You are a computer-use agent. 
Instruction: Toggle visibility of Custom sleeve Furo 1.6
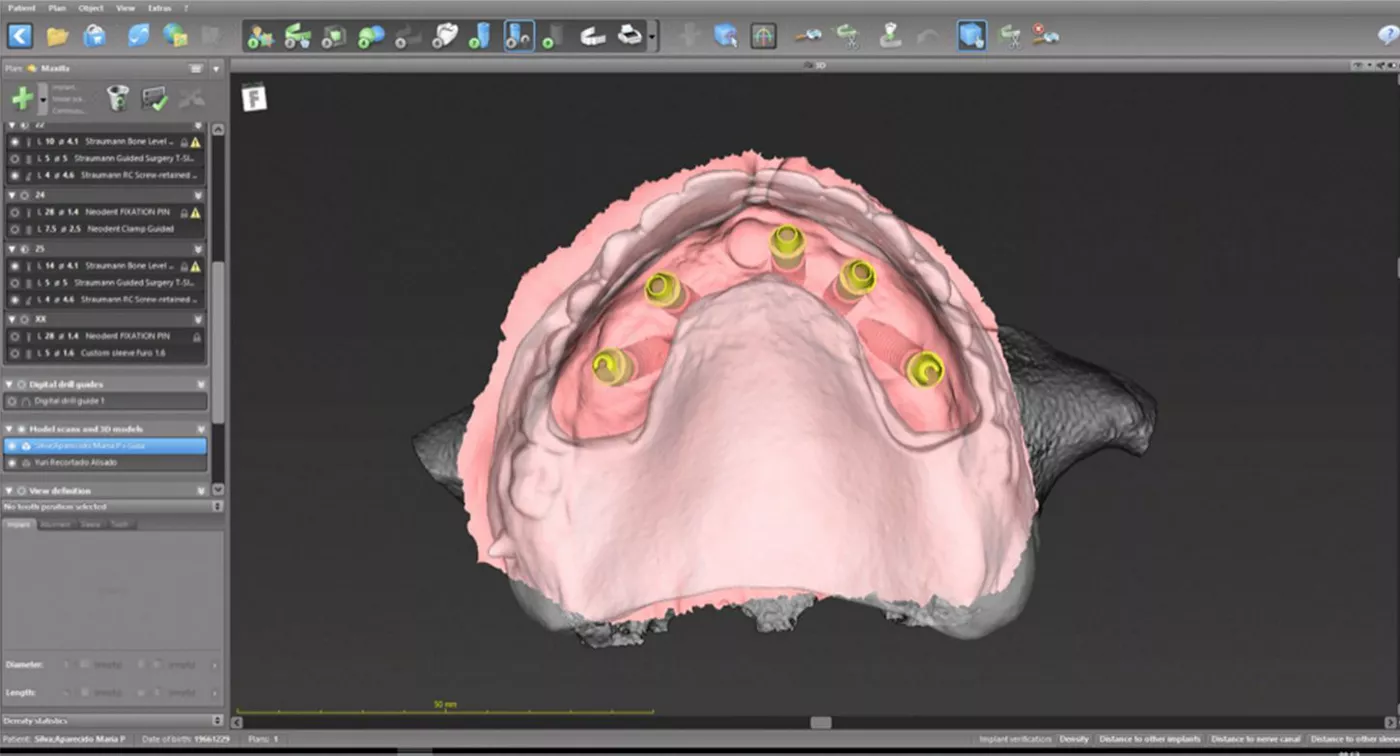tap(13, 353)
